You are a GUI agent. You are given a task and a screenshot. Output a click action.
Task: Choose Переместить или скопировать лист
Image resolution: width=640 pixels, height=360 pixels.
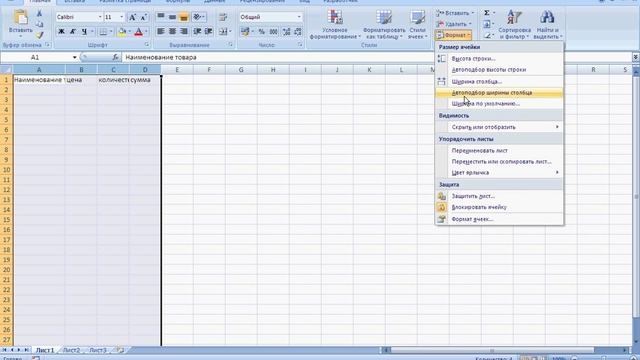click(500, 162)
